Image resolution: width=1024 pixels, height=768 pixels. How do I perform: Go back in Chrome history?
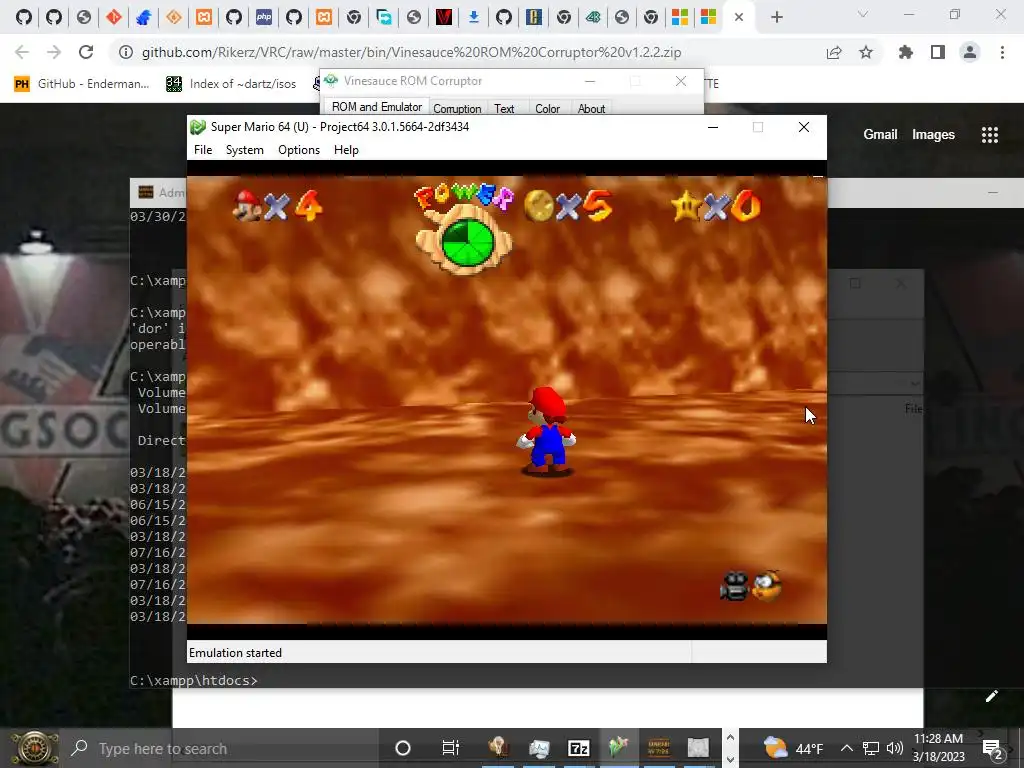click(22, 52)
